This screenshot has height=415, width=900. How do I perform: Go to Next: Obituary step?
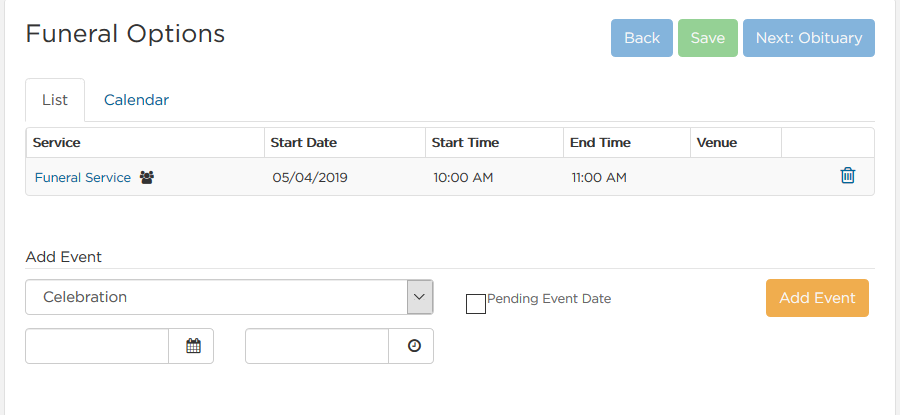click(809, 38)
